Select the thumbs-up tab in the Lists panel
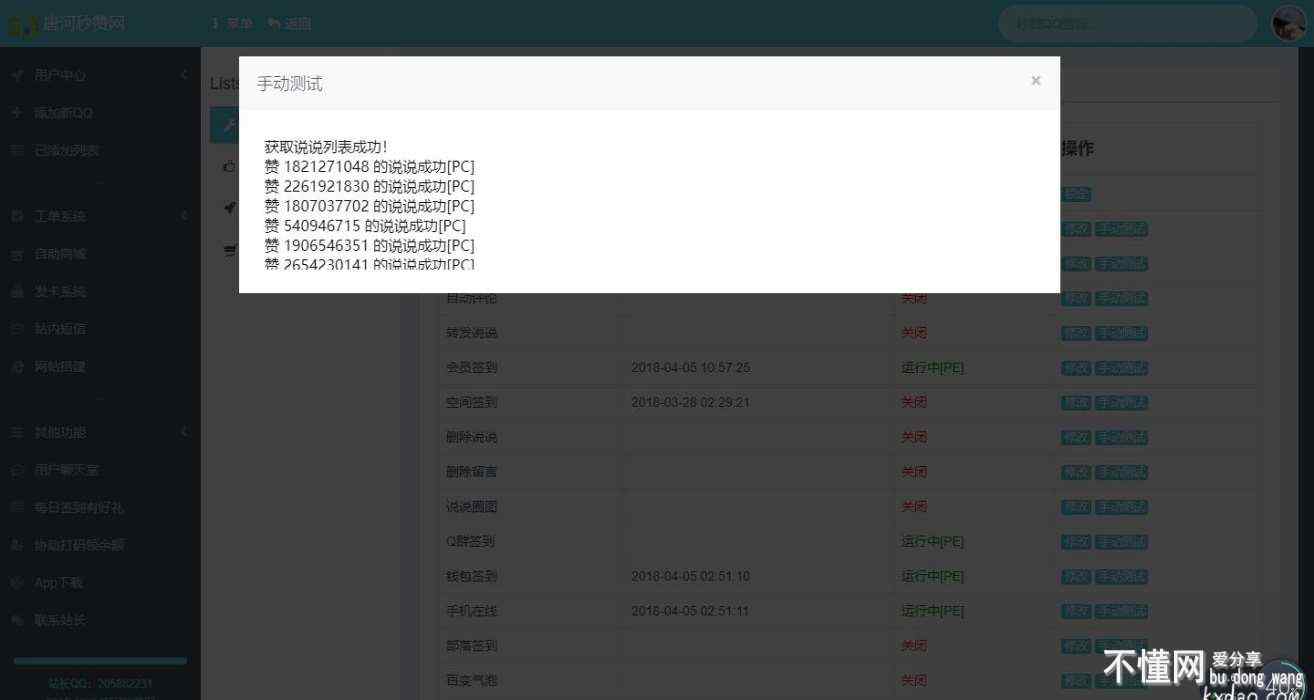This screenshot has height=700, width=1314. click(x=229, y=167)
